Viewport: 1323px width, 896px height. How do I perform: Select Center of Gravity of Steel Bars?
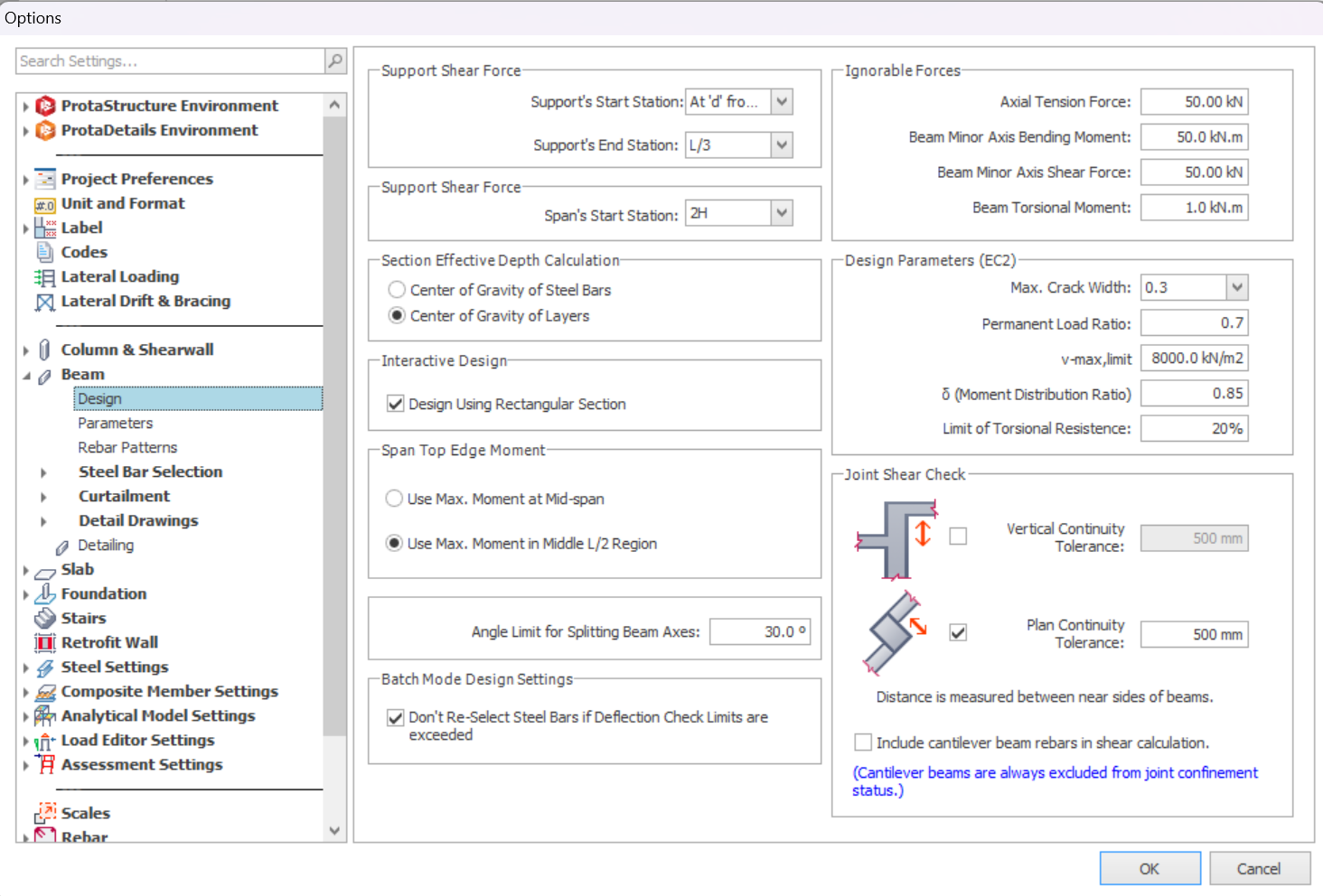(397, 290)
